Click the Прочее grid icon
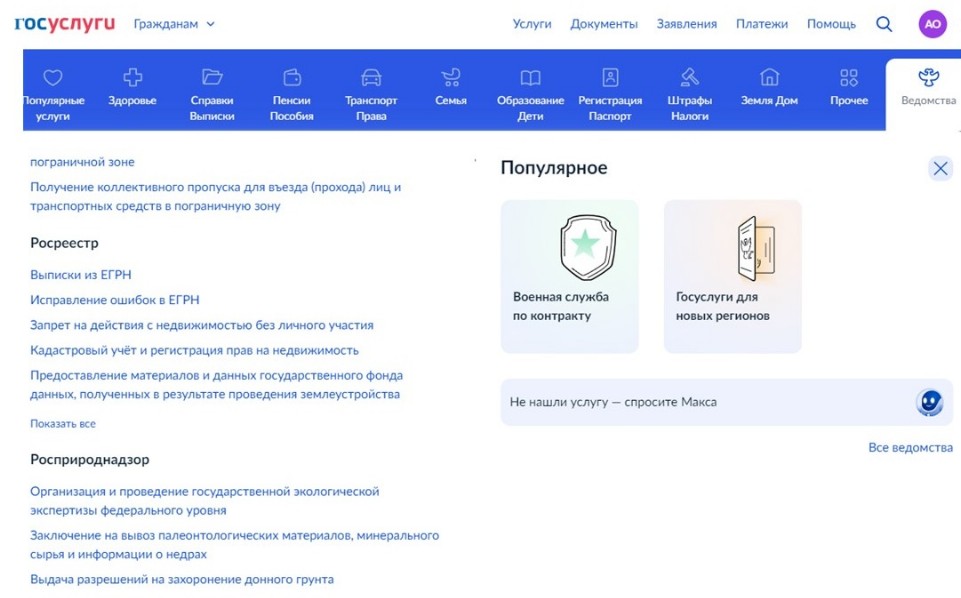 tap(849, 78)
